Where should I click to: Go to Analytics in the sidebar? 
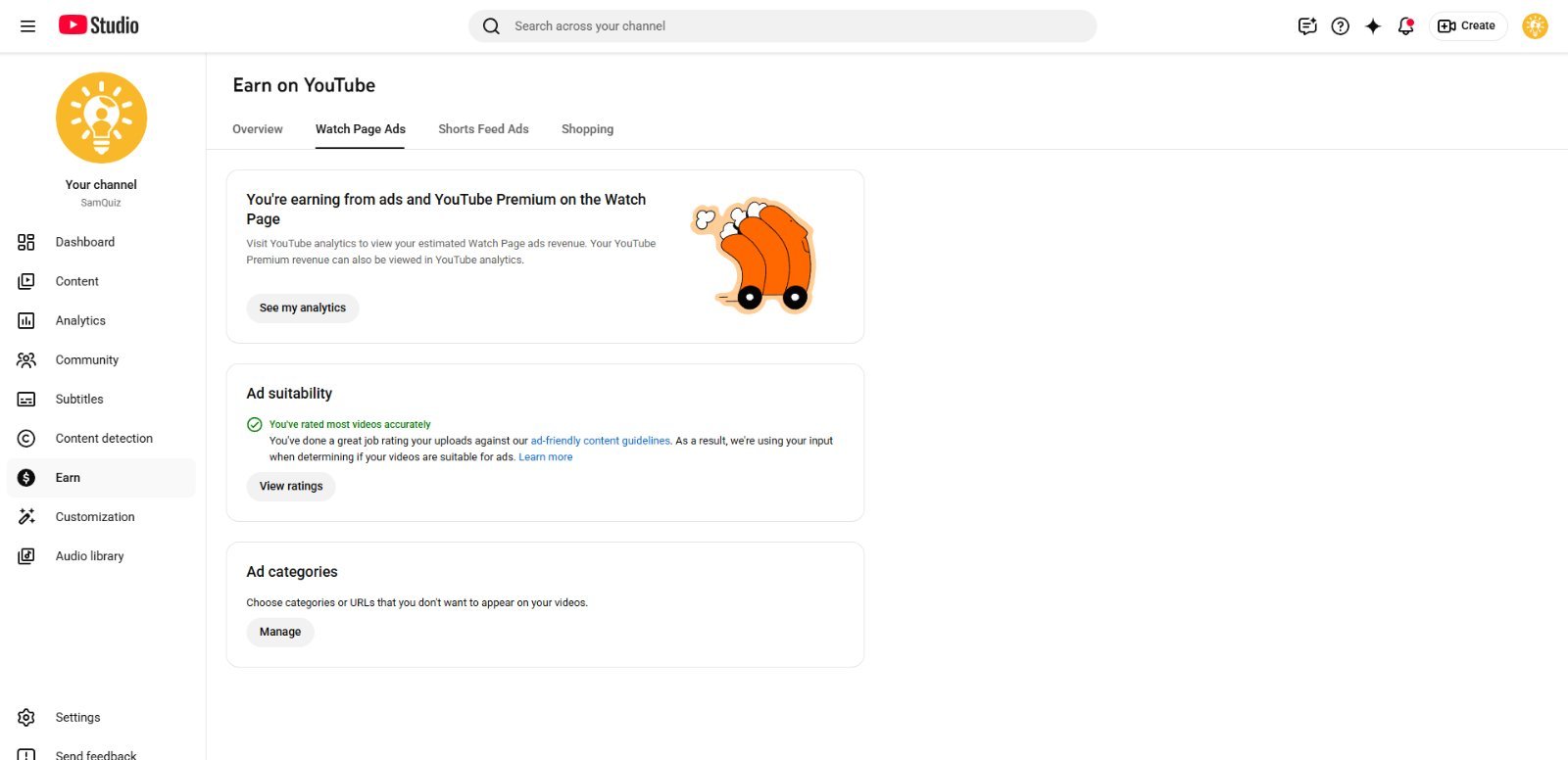click(101, 320)
